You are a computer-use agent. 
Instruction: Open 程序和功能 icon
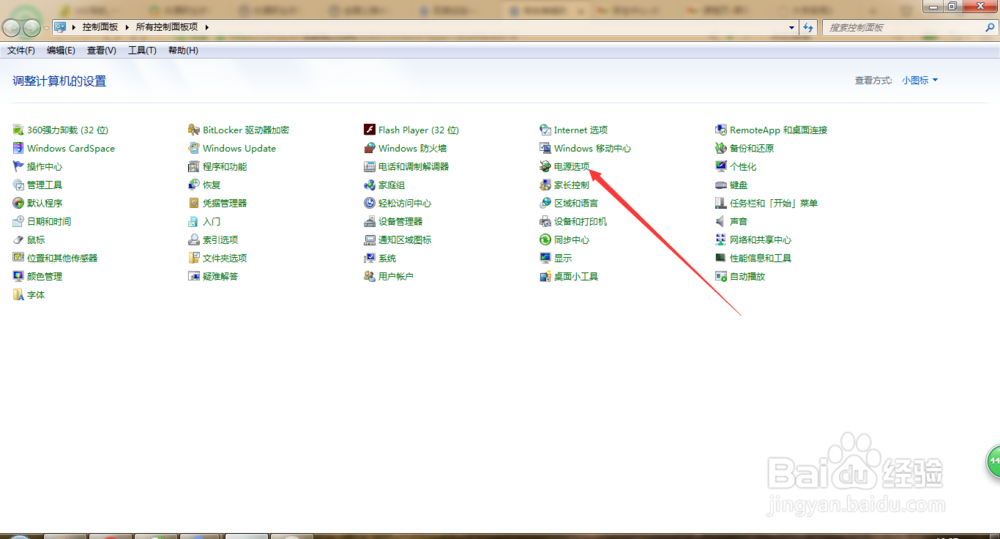click(x=194, y=166)
